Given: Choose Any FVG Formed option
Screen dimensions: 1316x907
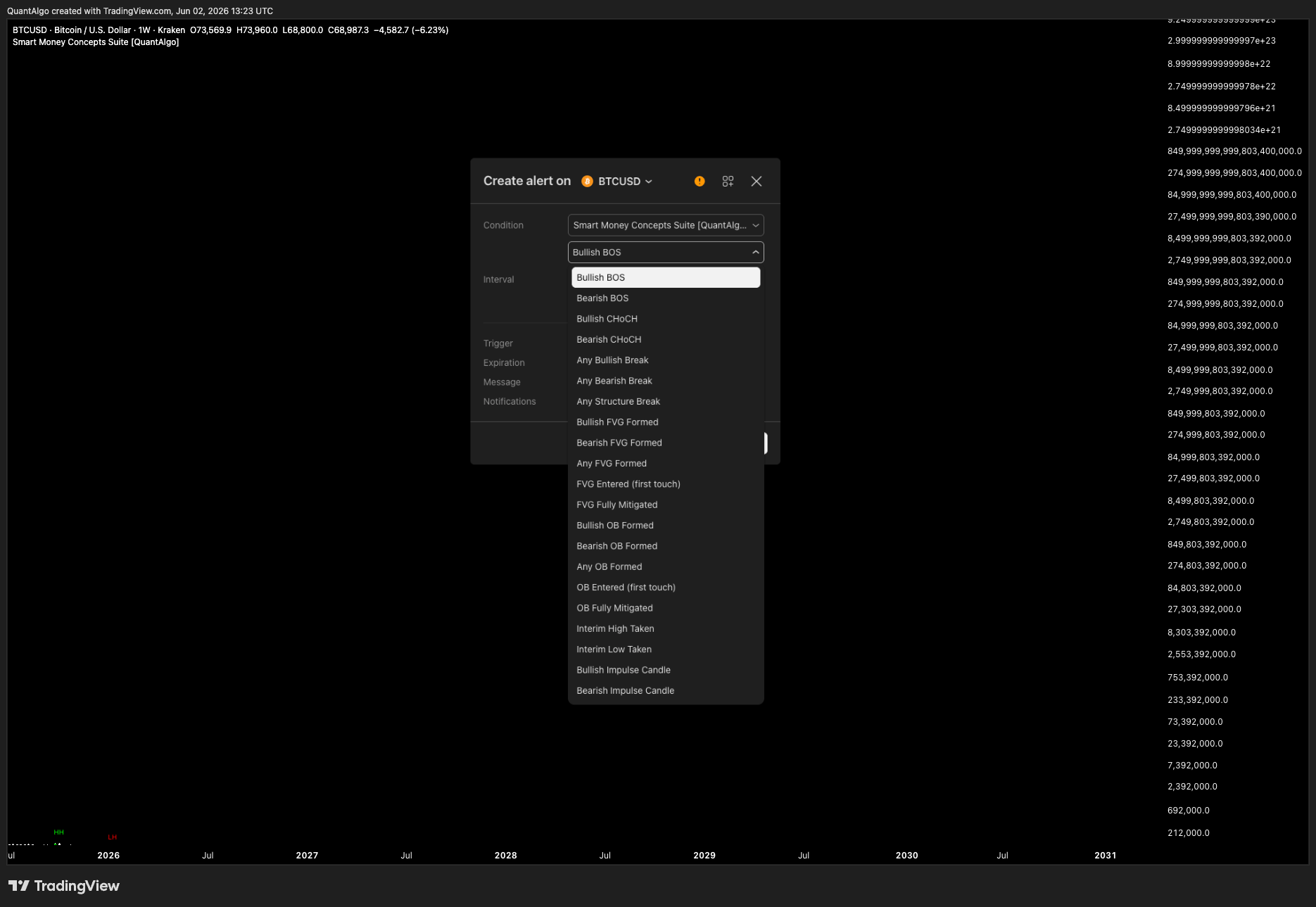Looking at the screenshot, I should click(666, 463).
